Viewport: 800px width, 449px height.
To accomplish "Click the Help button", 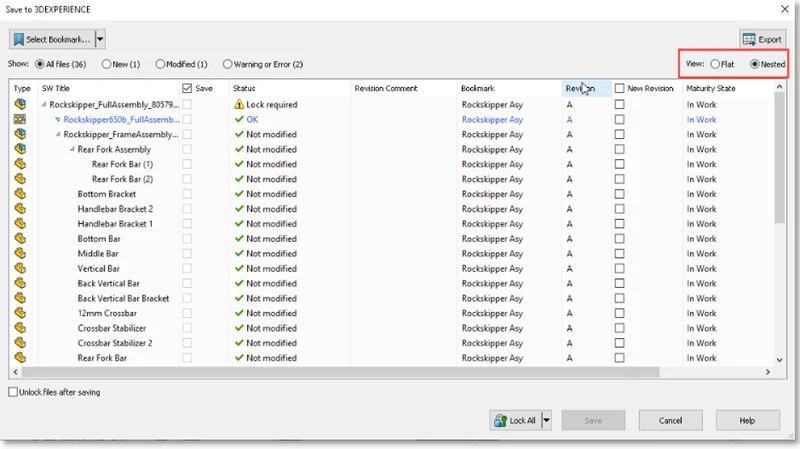I will [x=746, y=421].
